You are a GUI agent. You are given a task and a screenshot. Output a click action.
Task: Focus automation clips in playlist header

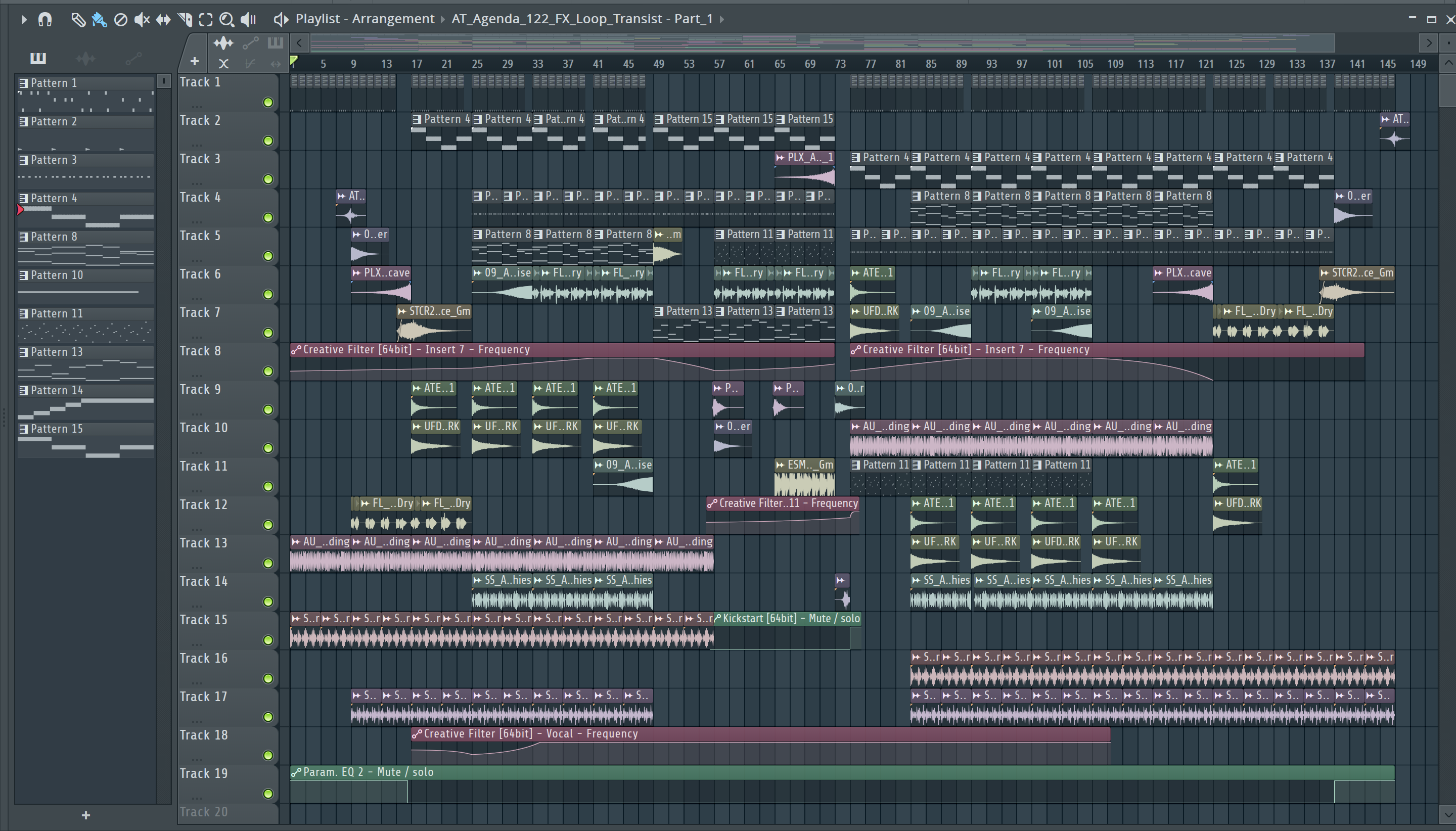(251, 43)
